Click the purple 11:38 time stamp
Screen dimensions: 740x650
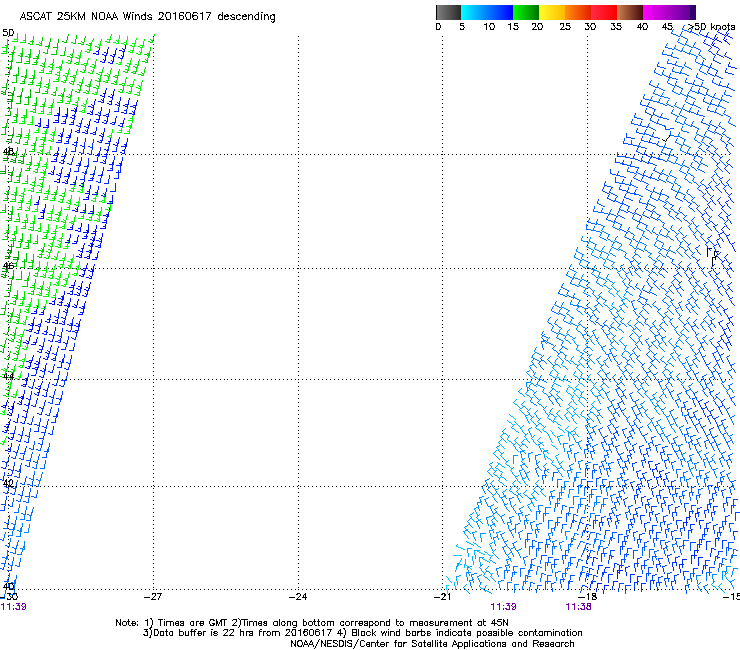coord(579,607)
